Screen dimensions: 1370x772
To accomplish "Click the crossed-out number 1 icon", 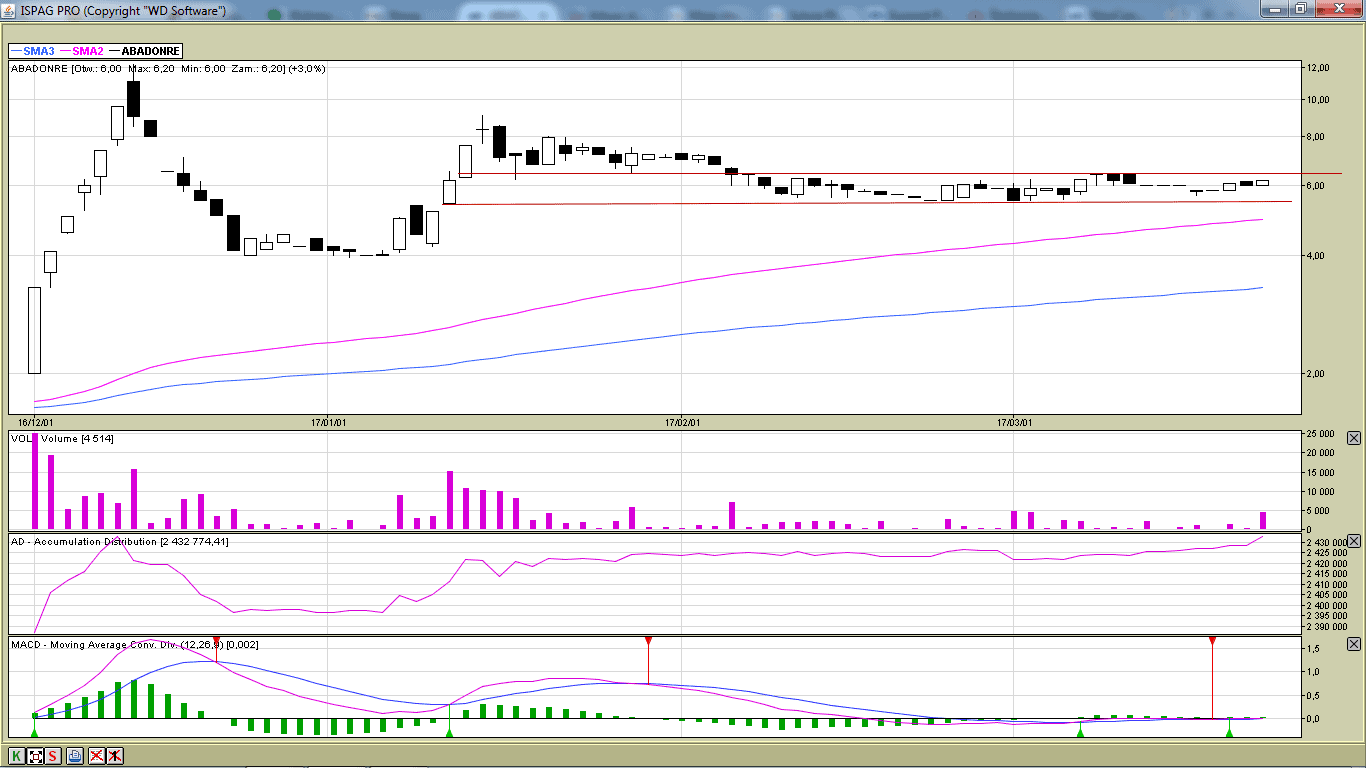I will [115, 756].
